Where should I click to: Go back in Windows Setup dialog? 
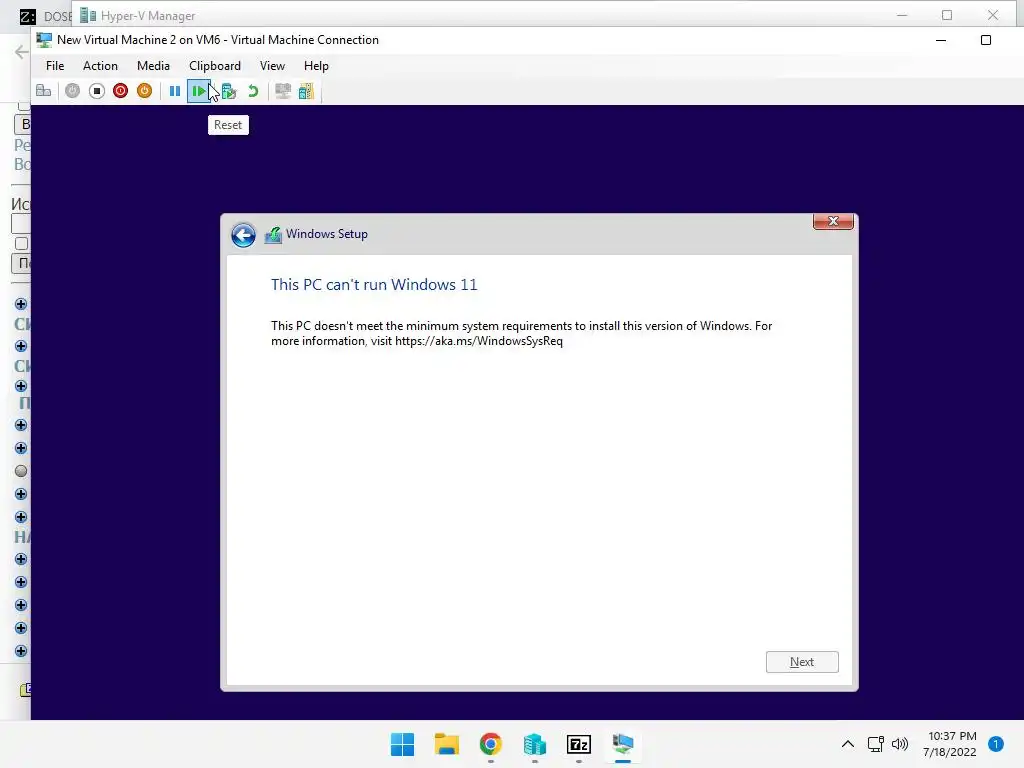click(244, 235)
